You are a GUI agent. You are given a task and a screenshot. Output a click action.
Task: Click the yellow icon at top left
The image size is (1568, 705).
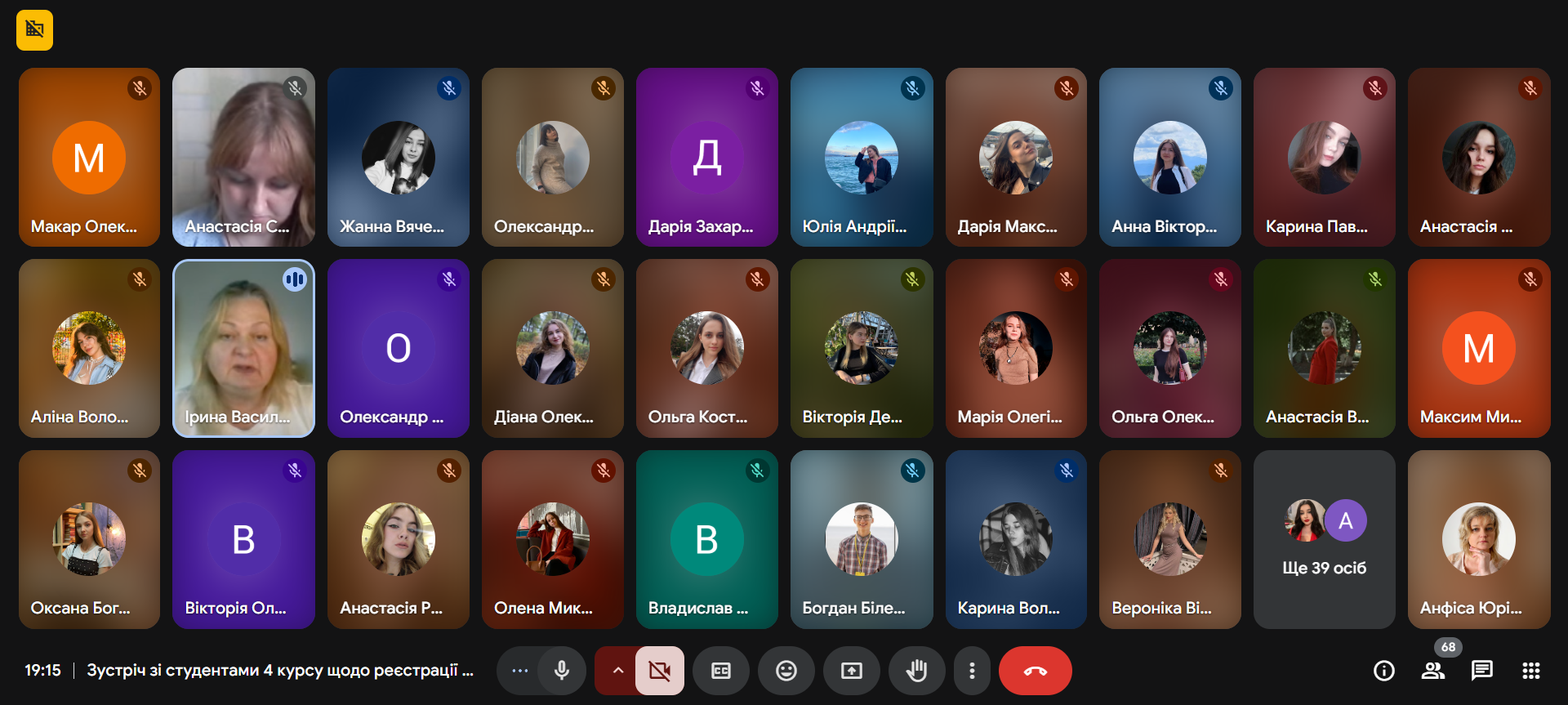(x=34, y=30)
